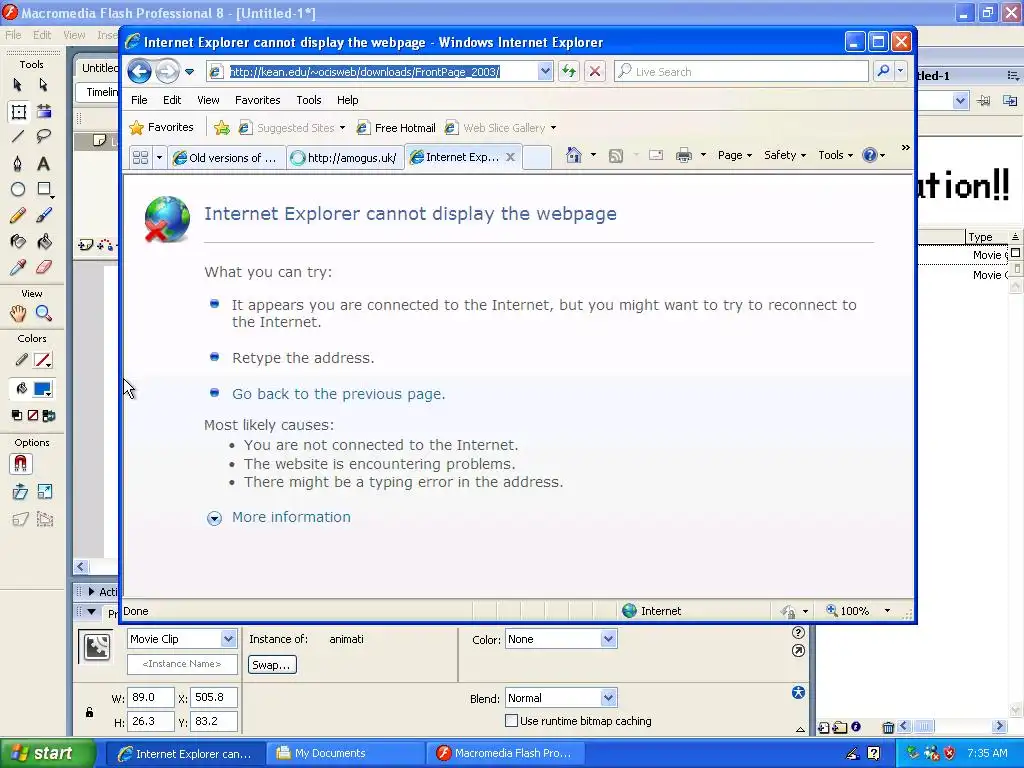
Task: Toggle the Snap to Objects magnet
Action: pos(20,464)
